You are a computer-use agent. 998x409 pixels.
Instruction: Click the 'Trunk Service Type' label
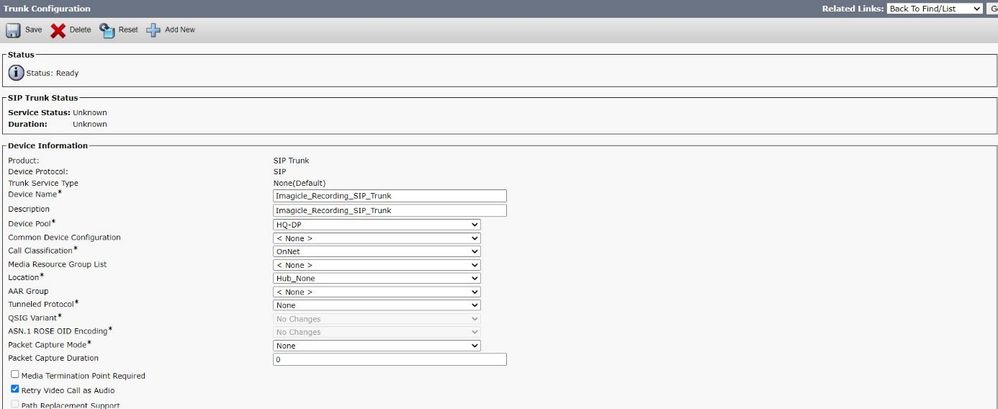pyautogui.click(x=43, y=183)
